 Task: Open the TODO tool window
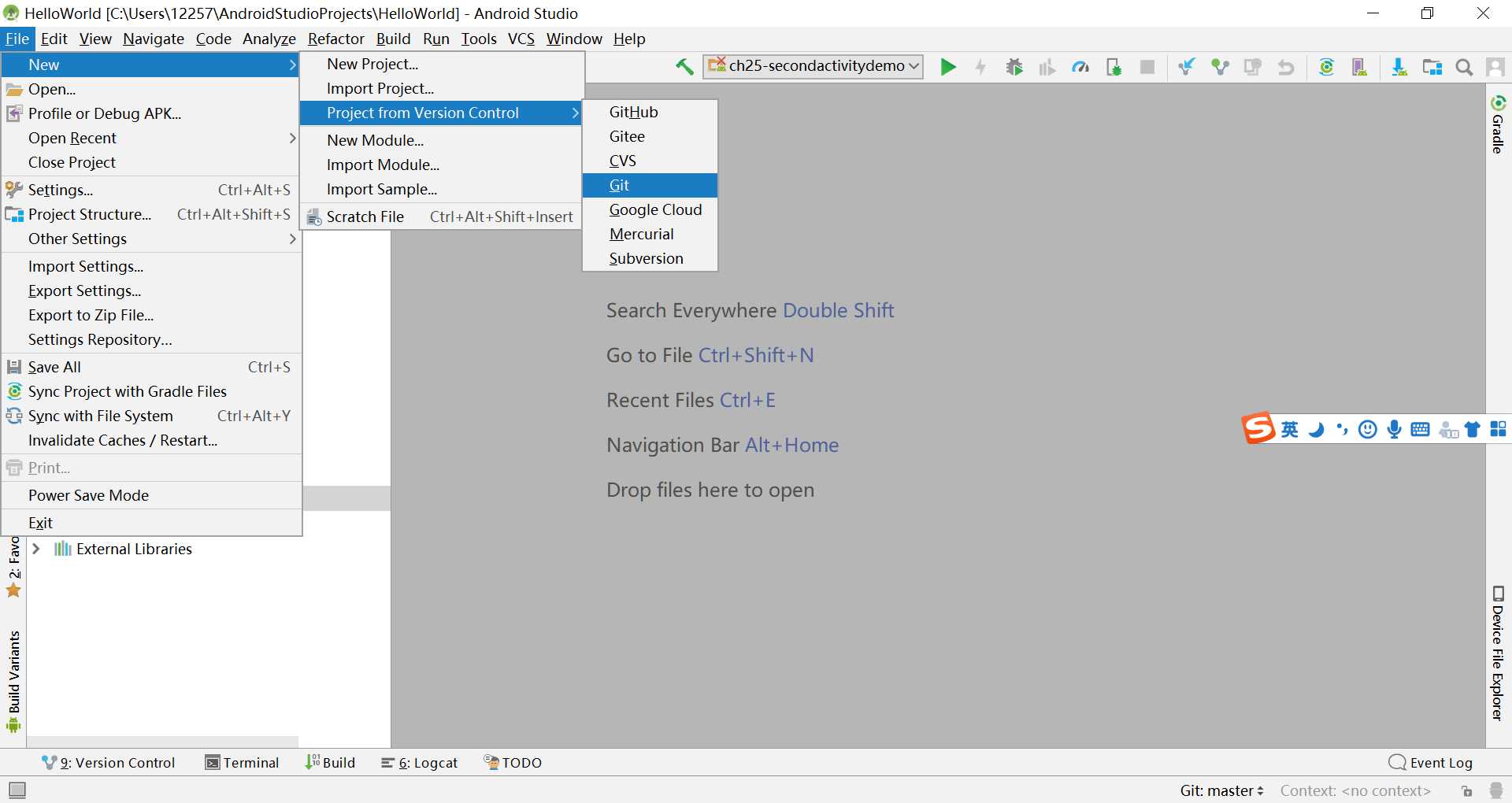coord(513,762)
